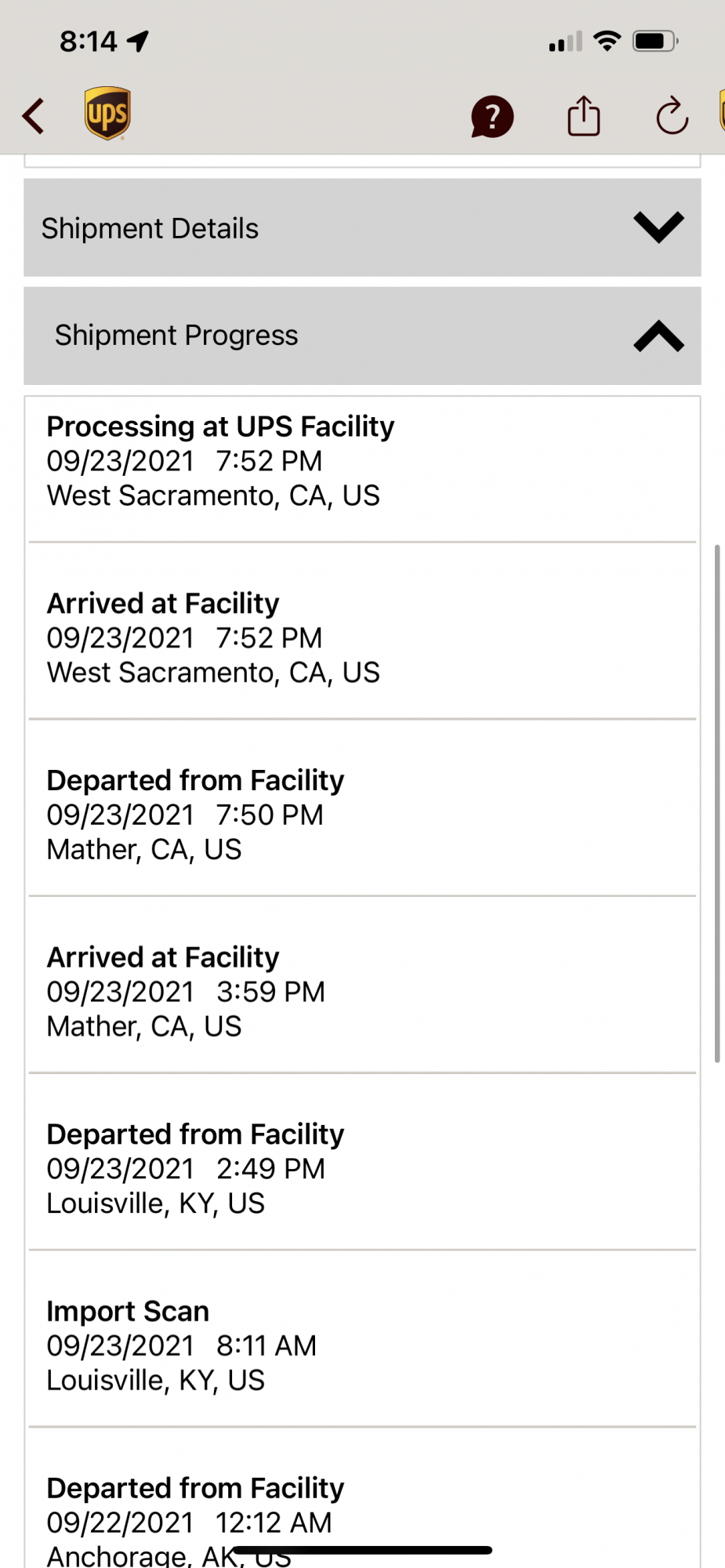The image size is (725, 1568).
Task: Tap the cellular signal bars icon
Action: (565, 42)
